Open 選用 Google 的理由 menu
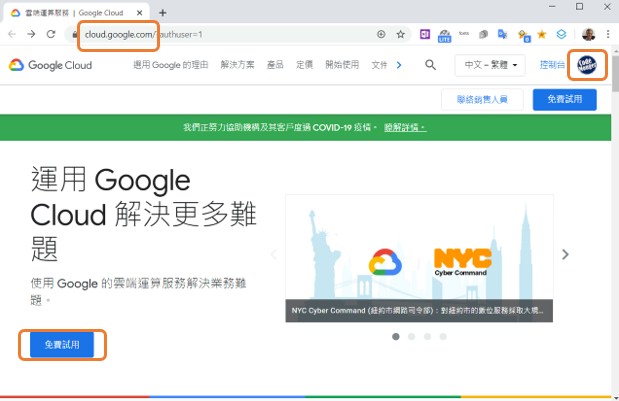The height and width of the screenshot is (401, 619). click(x=171, y=65)
